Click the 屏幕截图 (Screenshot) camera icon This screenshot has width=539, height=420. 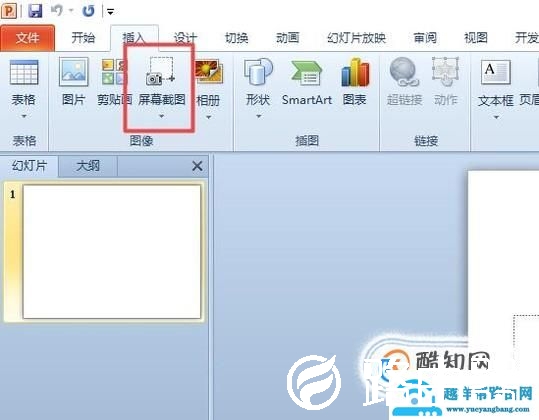point(161,71)
